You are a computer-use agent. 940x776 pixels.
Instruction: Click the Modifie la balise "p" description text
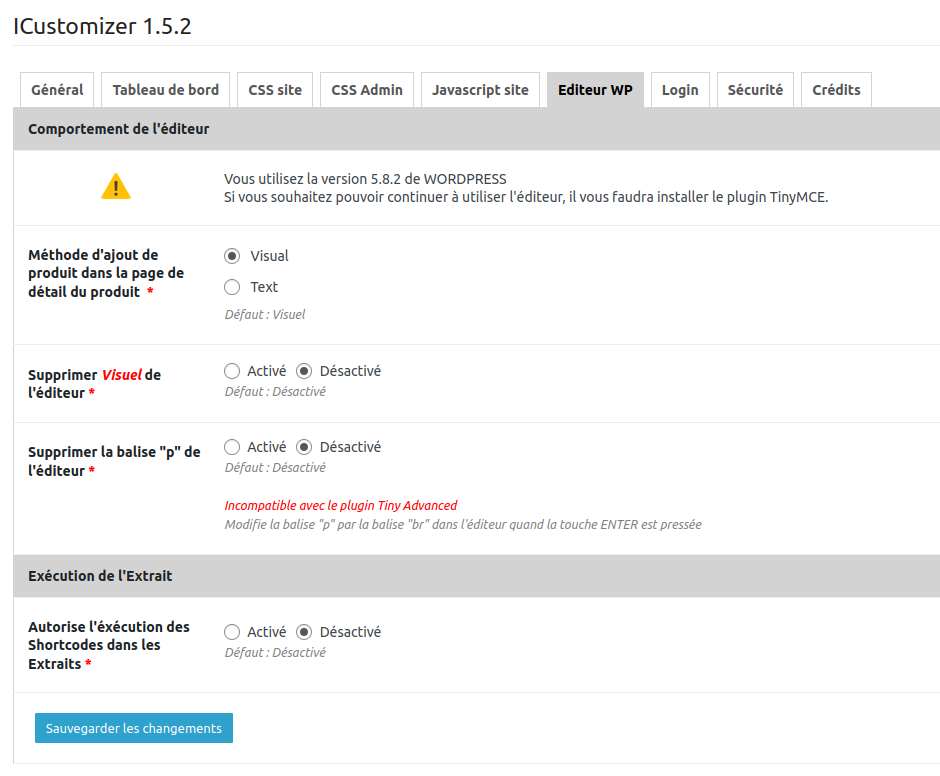point(463,525)
